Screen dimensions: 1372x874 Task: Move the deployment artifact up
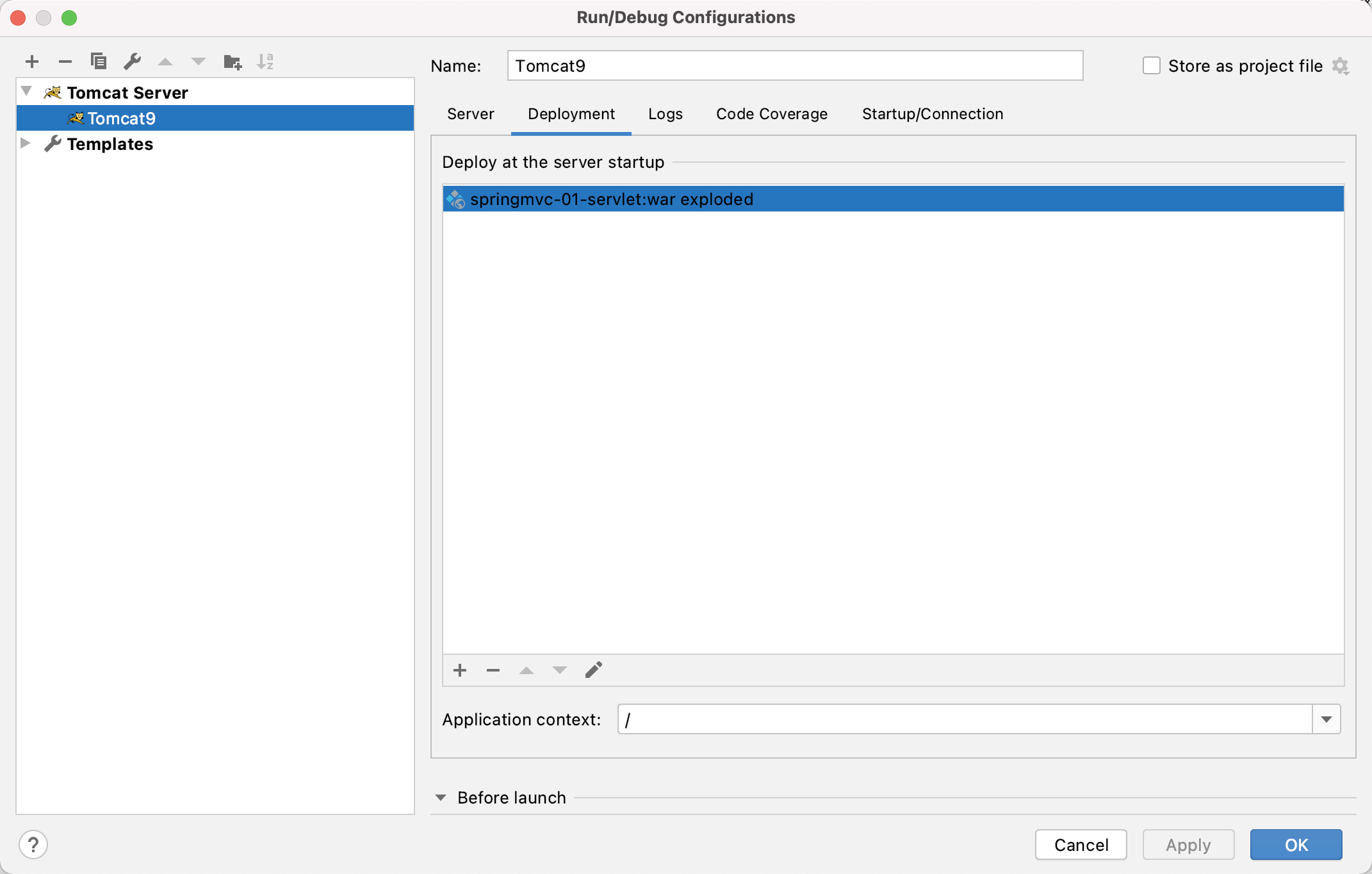point(527,670)
